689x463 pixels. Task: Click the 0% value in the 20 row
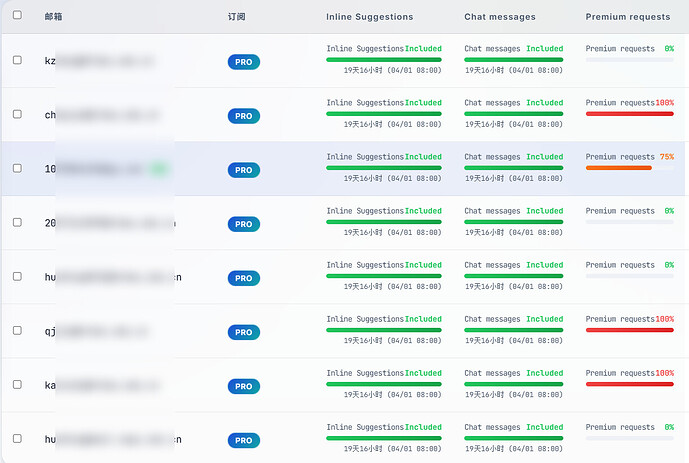[669, 211]
